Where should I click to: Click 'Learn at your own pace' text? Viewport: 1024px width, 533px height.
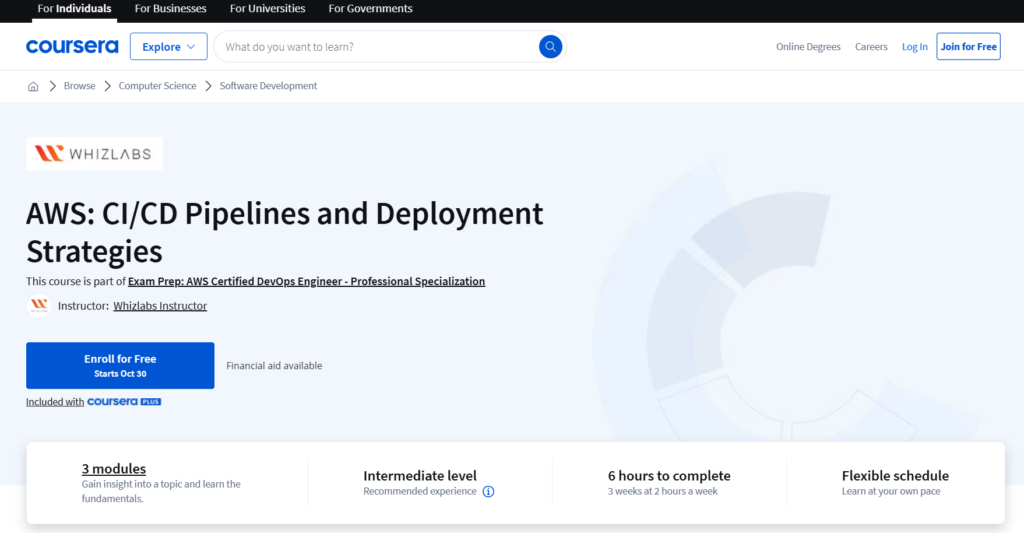[x=891, y=491]
